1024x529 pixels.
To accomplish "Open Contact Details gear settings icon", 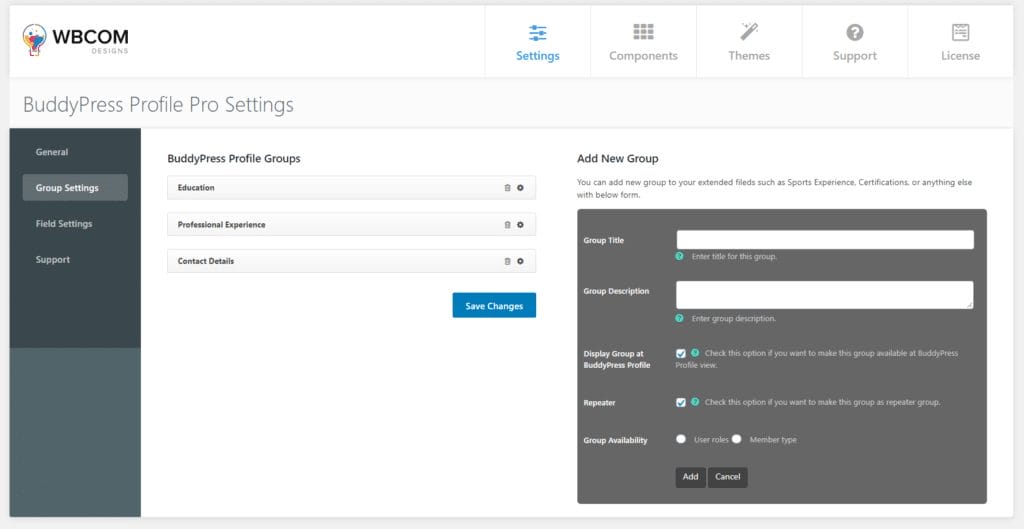I will click(520, 261).
